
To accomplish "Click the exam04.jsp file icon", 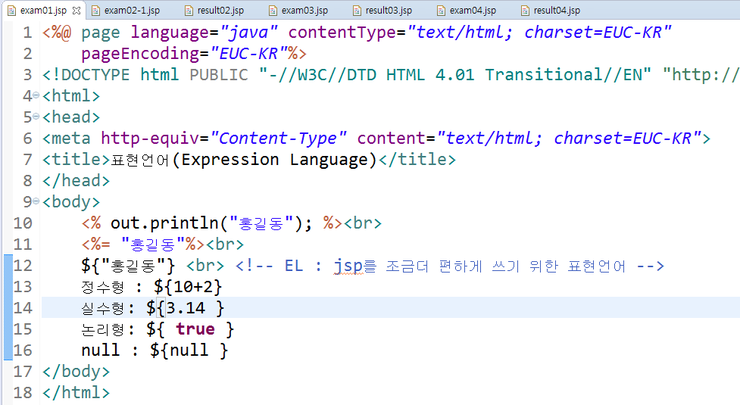I will (x=441, y=10).
